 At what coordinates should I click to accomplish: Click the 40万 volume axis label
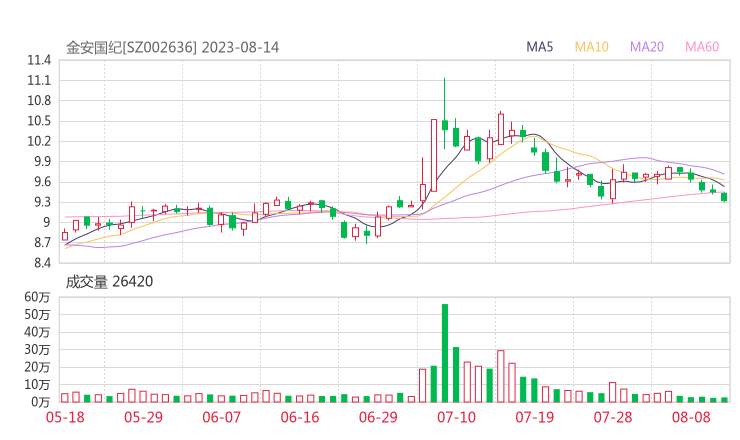[37, 332]
